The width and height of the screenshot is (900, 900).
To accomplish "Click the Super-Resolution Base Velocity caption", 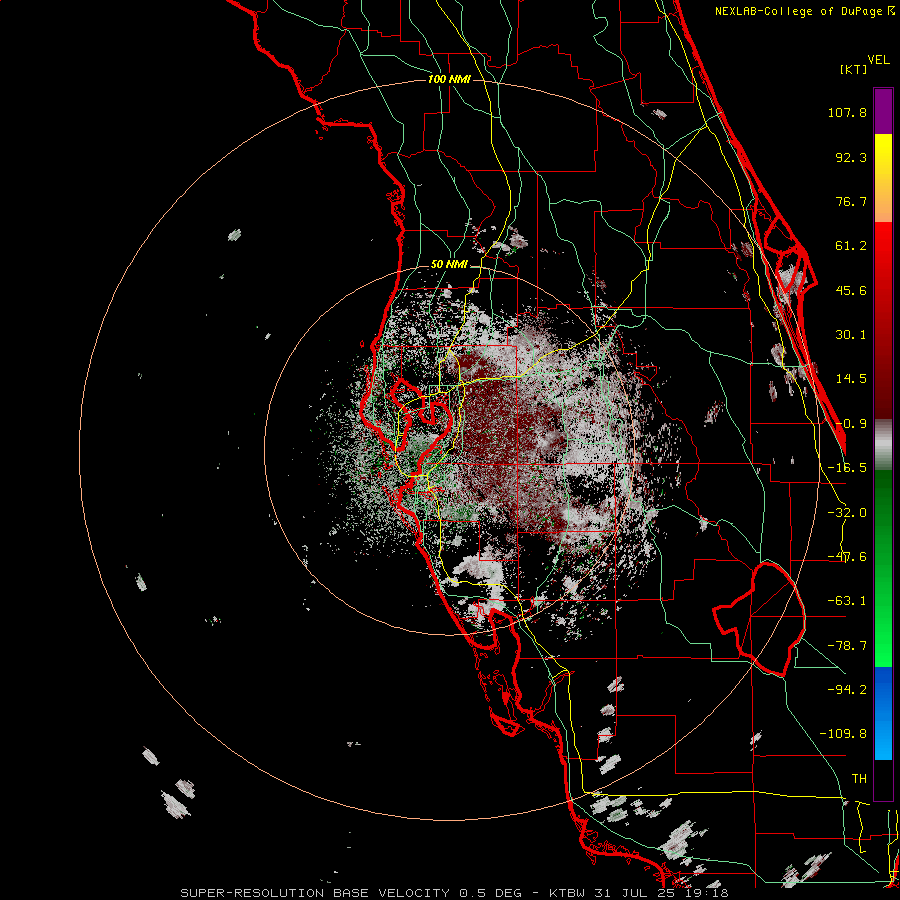I will (x=453, y=893).
